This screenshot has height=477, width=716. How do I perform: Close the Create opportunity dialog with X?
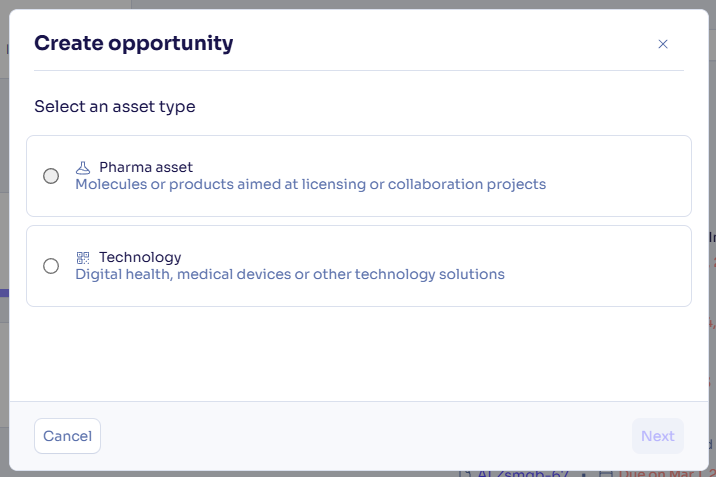[x=662, y=44]
